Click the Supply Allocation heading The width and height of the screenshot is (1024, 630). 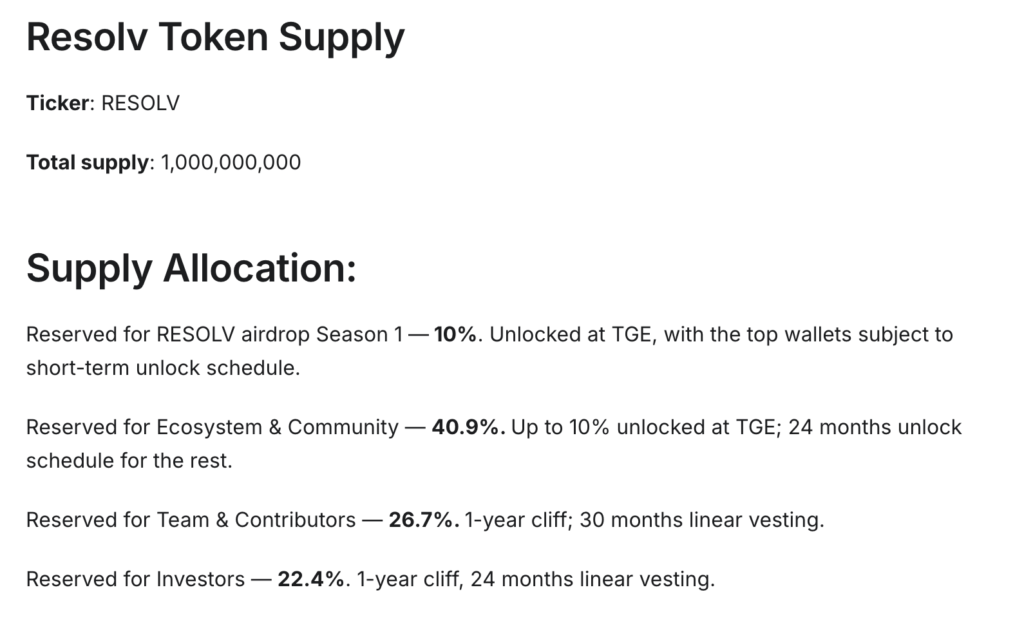191,268
